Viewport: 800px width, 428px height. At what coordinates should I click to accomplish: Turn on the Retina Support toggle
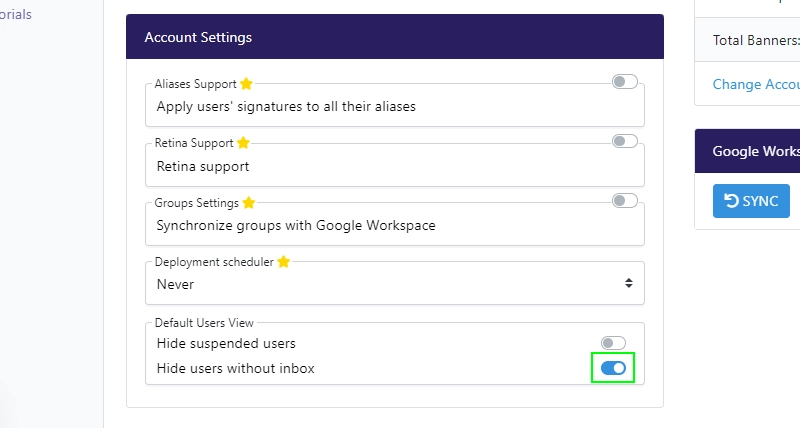[x=624, y=141]
